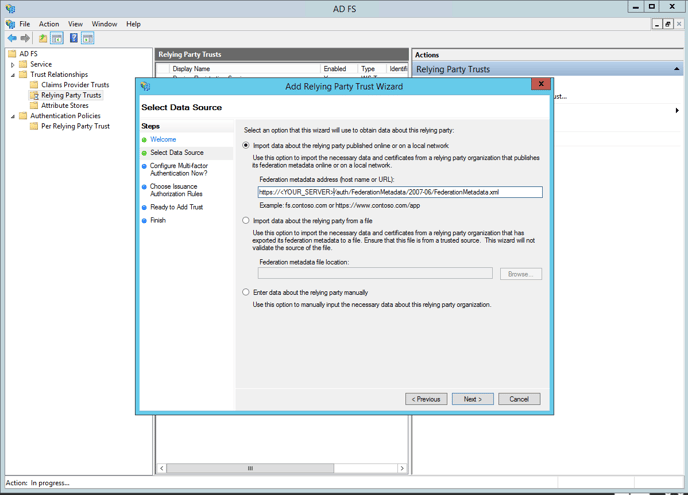Click the Finish step in the wizard
This screenshot has height=495, width=688.
(158, 220)
